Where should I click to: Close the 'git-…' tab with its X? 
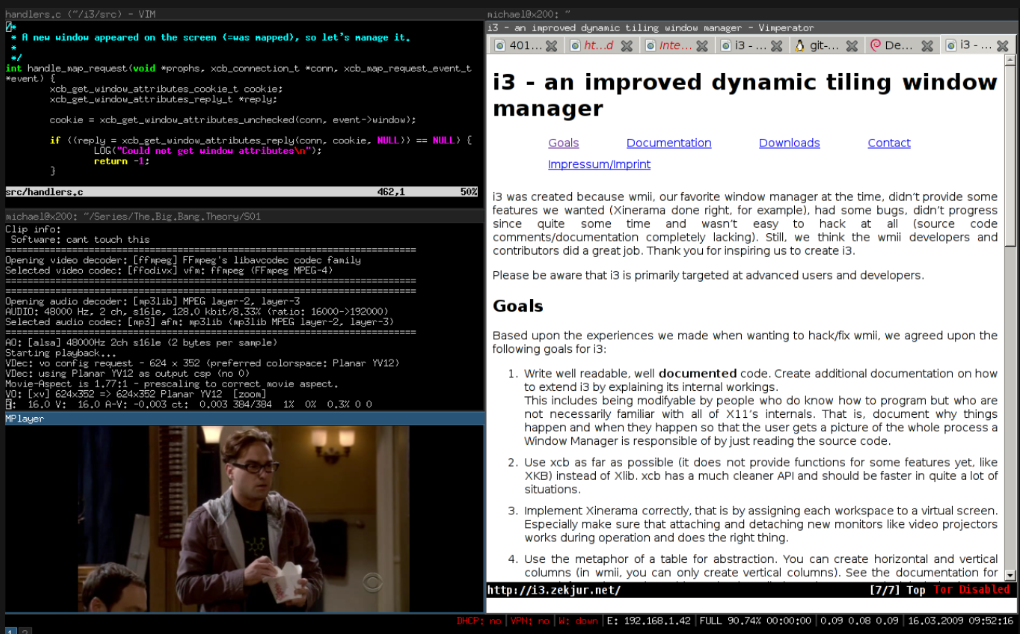coord(852,46)
